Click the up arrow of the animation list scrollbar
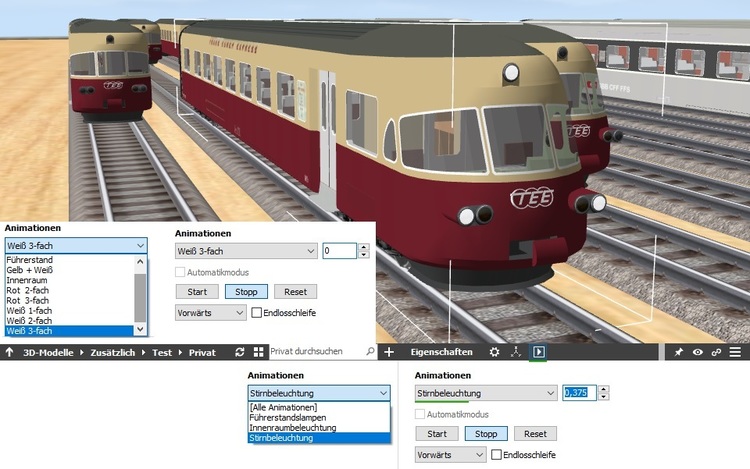The height and width of the screenshot is (469, 750). 140,261
